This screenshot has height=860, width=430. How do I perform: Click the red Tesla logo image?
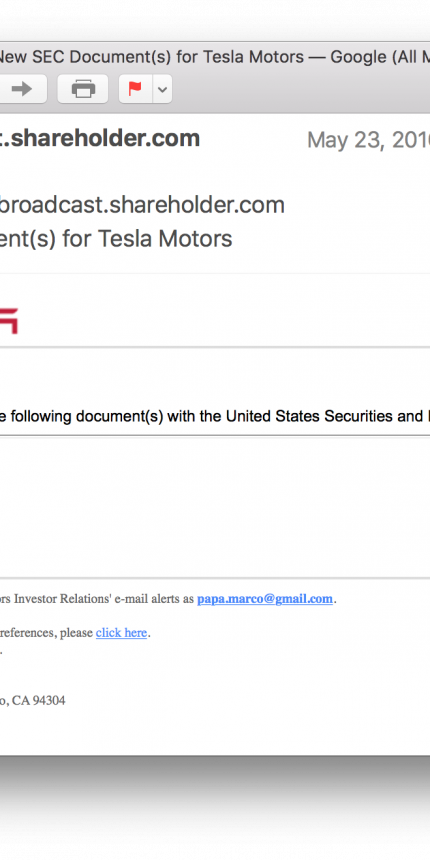click(9, 321)
